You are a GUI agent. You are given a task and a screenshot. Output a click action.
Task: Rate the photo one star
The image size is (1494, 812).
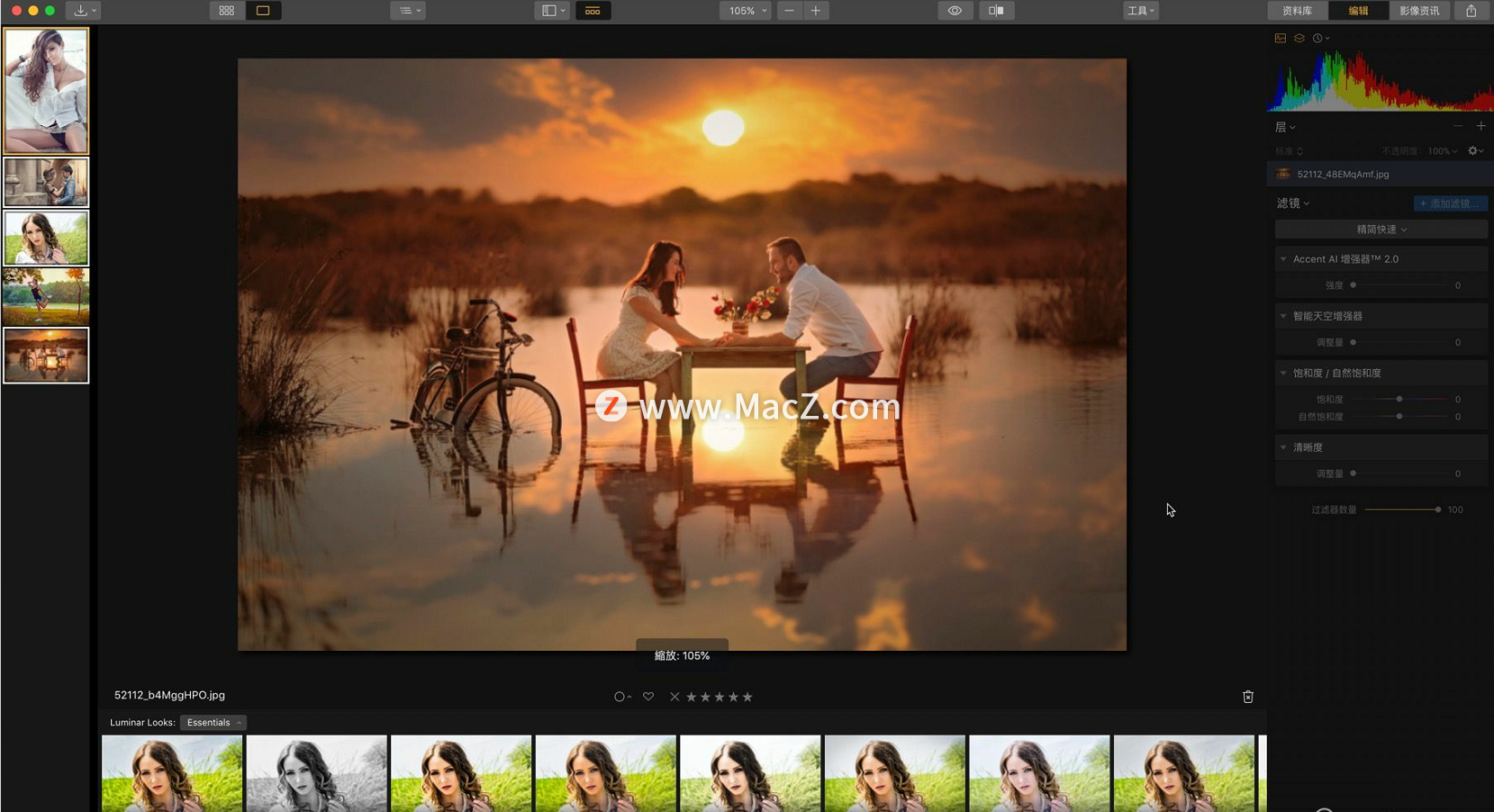pyautogui.click(x=692, y=697)
